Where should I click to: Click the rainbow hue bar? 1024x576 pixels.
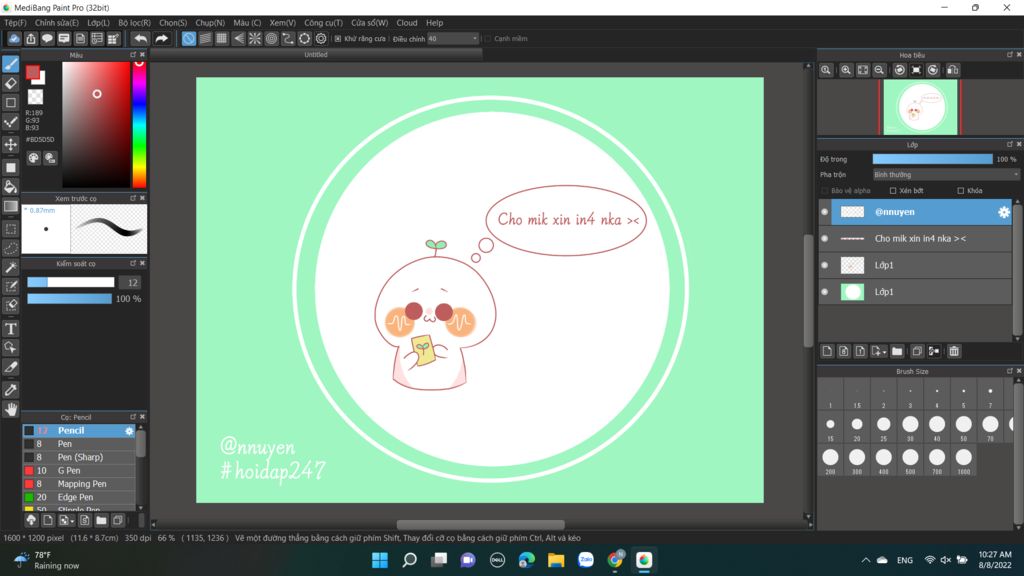(139, 125)
